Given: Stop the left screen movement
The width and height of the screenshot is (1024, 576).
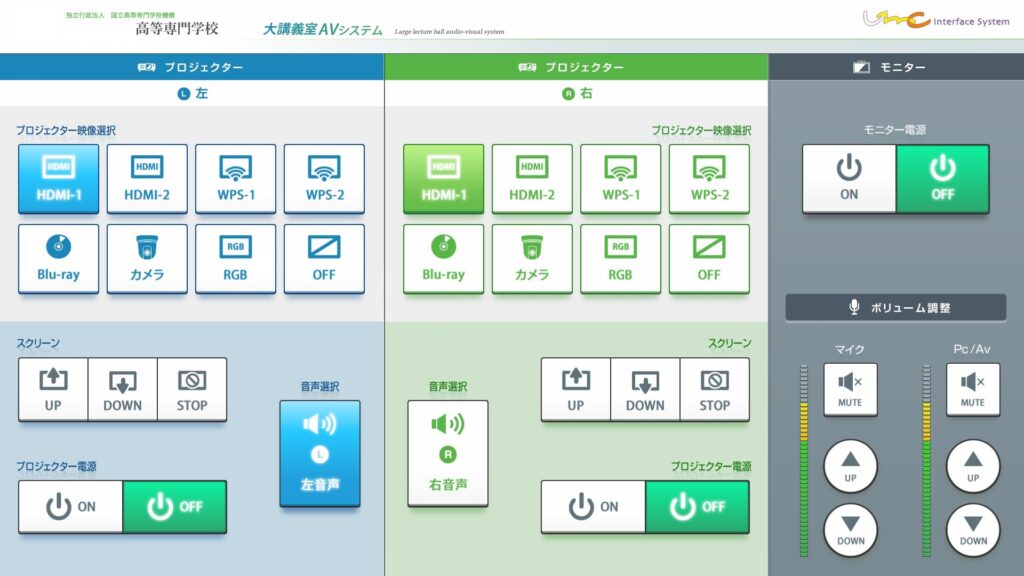Looking at the screenshot, I should 192,389.
